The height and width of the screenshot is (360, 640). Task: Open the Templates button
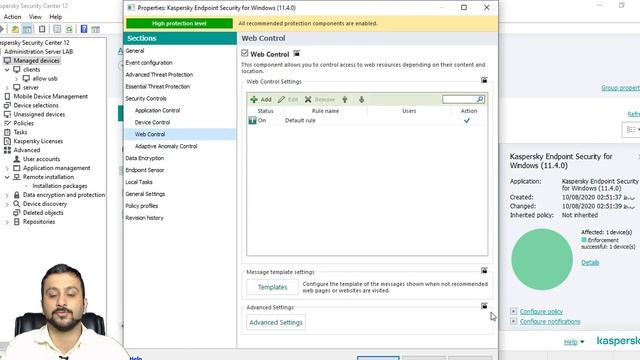[x=272, y=287]
